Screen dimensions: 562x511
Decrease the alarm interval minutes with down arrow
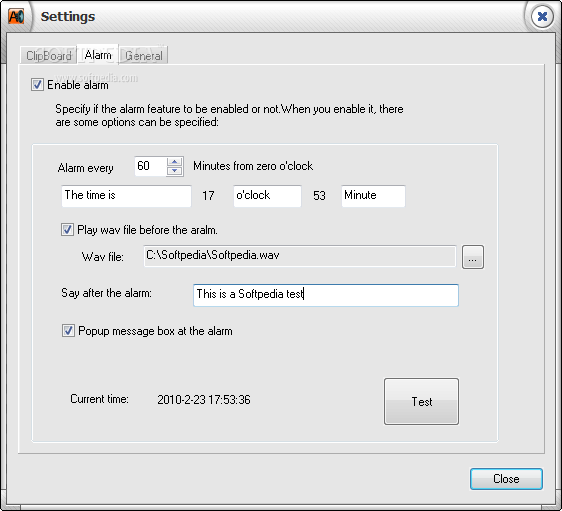click(175, 171)
